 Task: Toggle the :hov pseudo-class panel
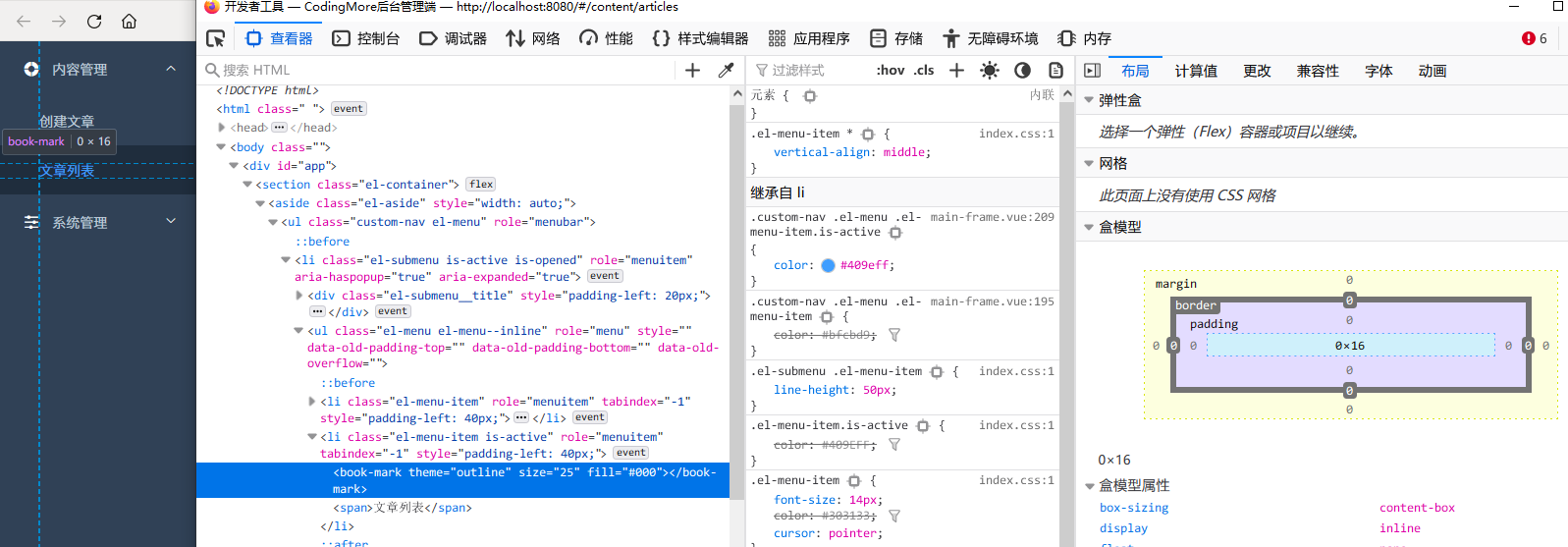coord(891,70)
